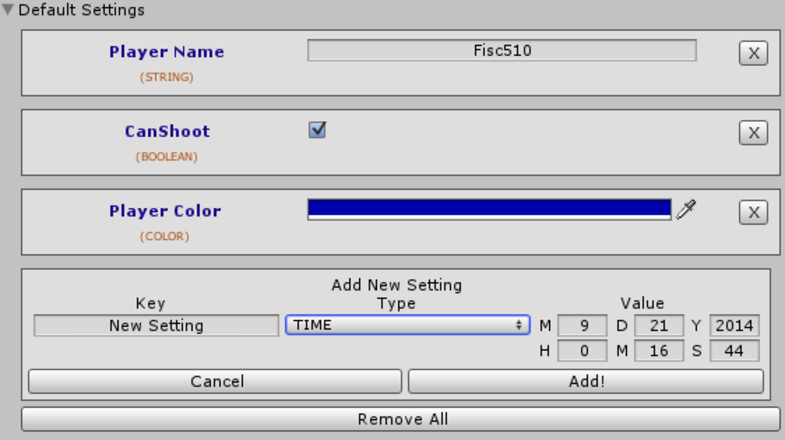The height and width of the screenshot is (440, 785).
Task: Click the Default Settings header label
Action: 81,10
